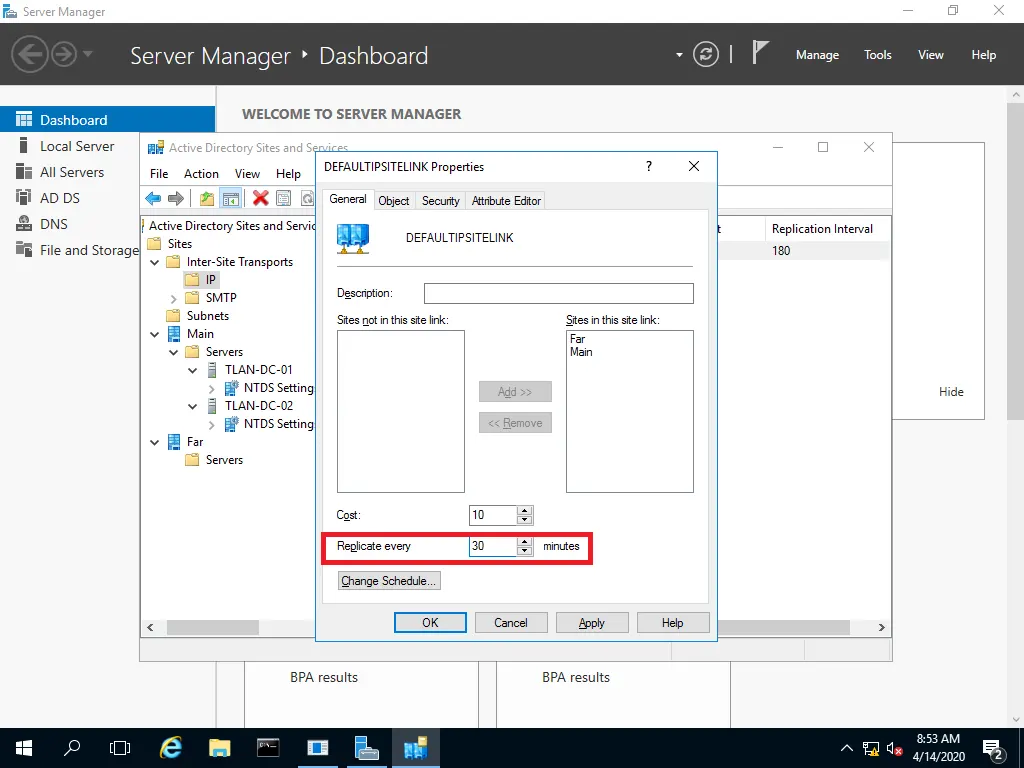This screenshot has width=1024, height=768.
Task: Click Cancel button in Properties dialog
Action: (x=511, y=622)
